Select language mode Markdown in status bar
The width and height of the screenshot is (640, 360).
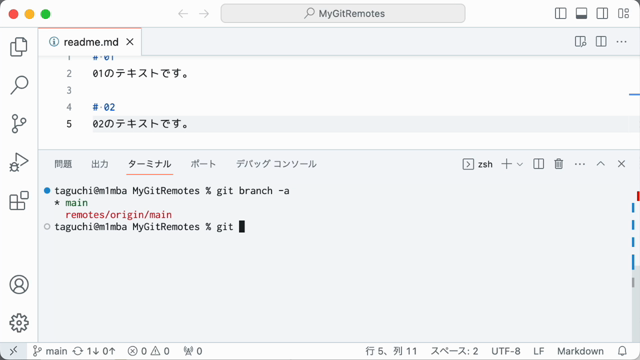580,351
